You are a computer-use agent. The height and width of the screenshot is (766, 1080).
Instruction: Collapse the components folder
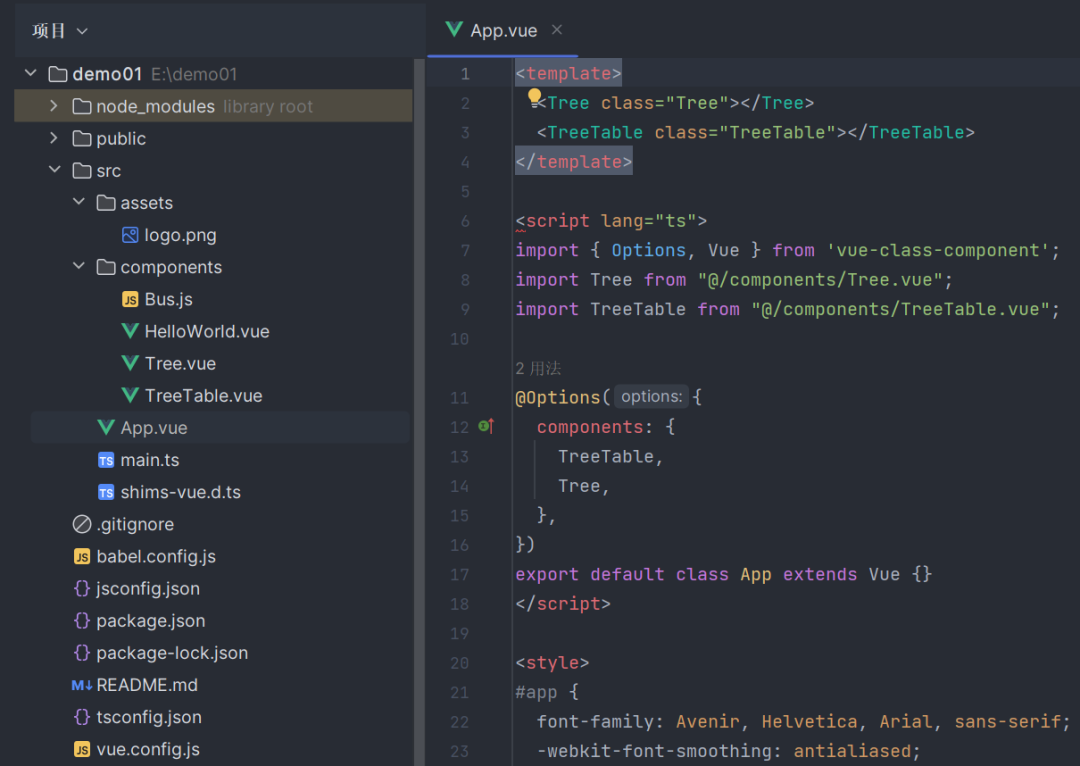(x=79, y=267)
